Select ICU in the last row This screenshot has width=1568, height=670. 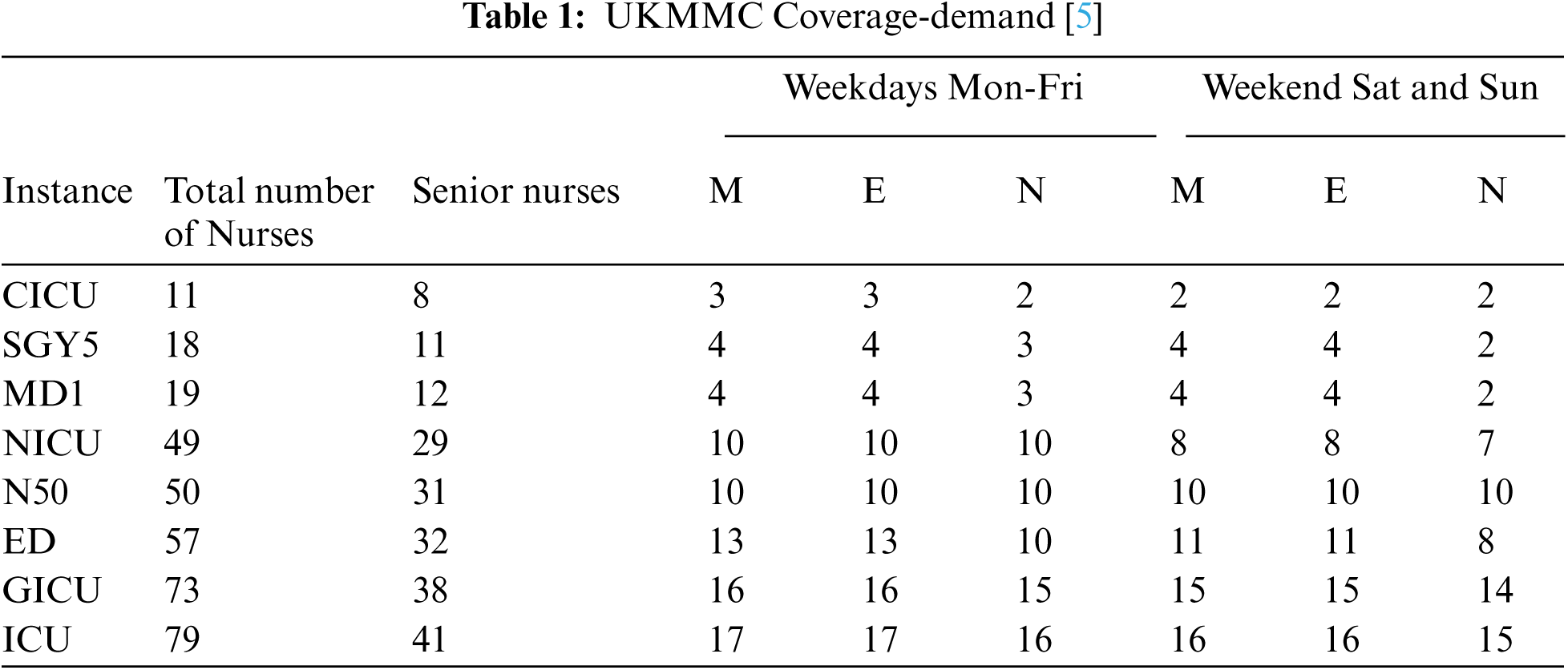pyautogui.click(x=37, y=640)
